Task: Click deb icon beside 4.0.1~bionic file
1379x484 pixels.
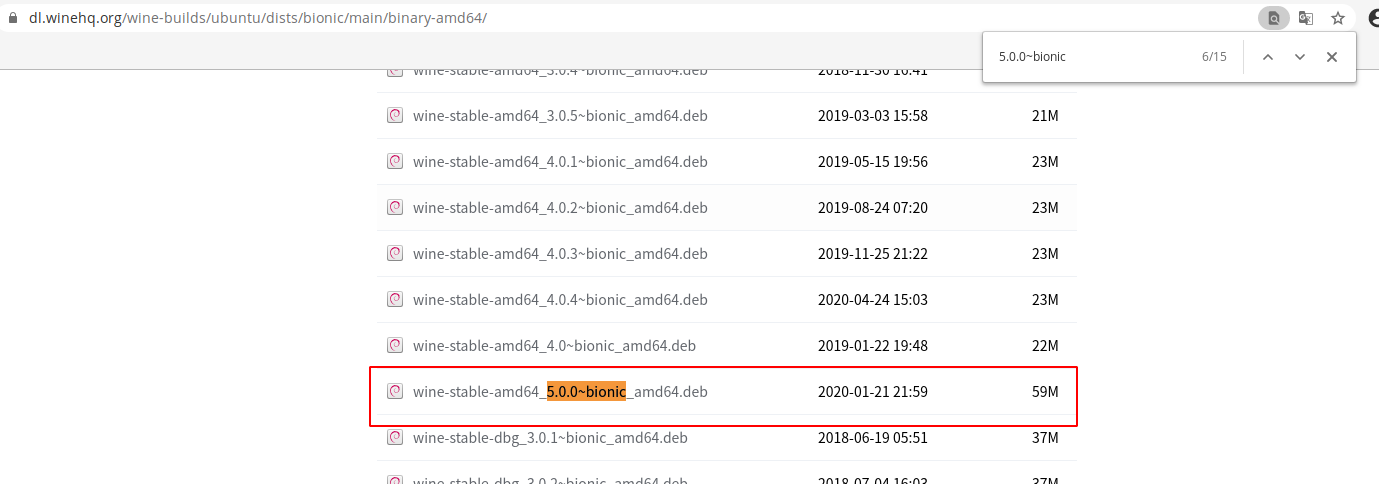Action: point(395,161)
